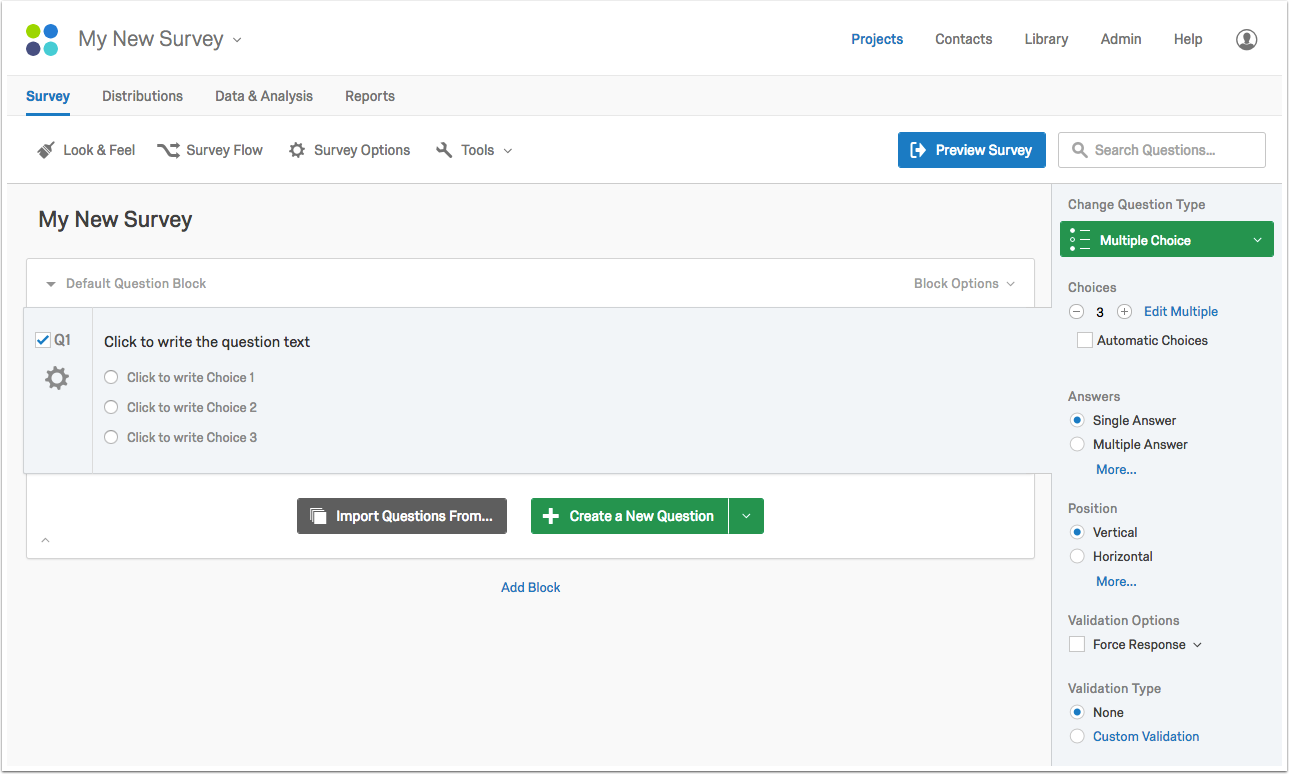The width and height of the screenshot is (1289, 774).
Task: Click inside the Search Questions field
Action: (1160, 149)
